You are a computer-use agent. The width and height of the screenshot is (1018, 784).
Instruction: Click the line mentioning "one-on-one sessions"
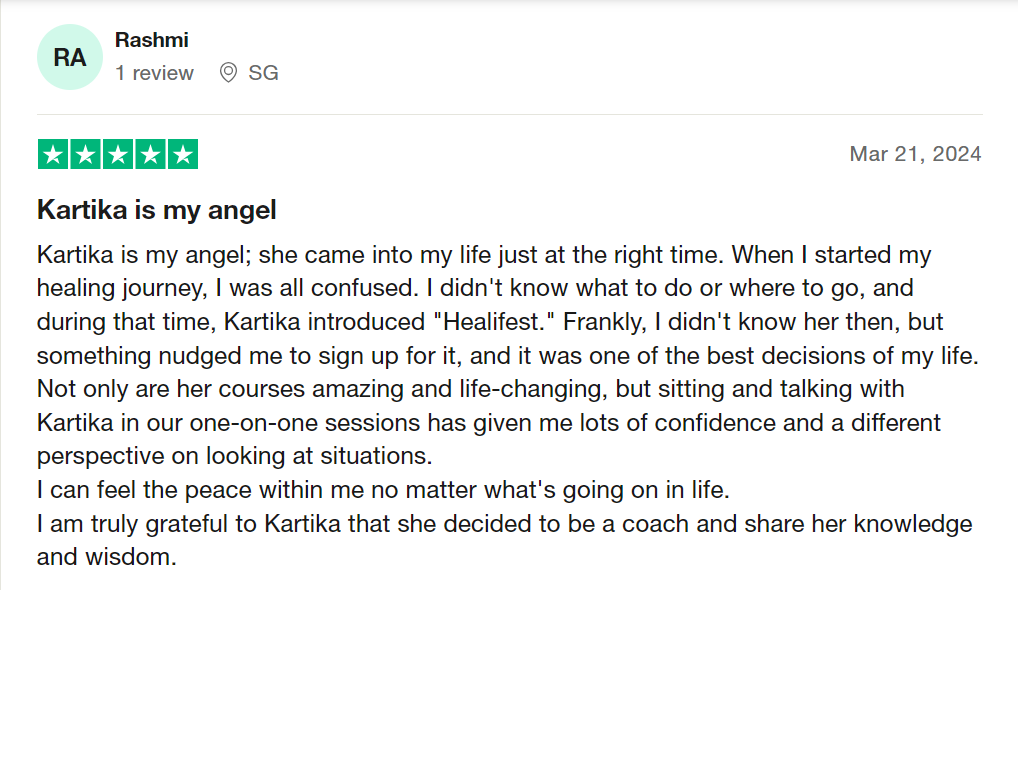[488, 422]
